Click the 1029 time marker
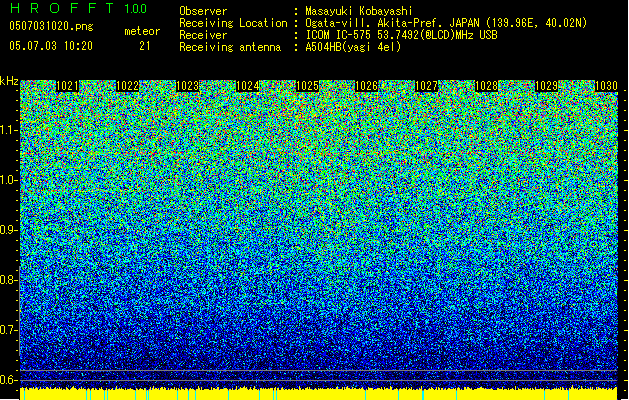This screenshot has width=629, height=400. [546, 86]
